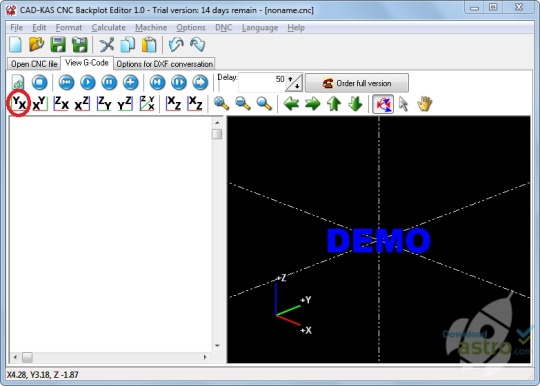Open a file with the folder icon
Viewport: 540px width, 386px height.
(37, 44)
